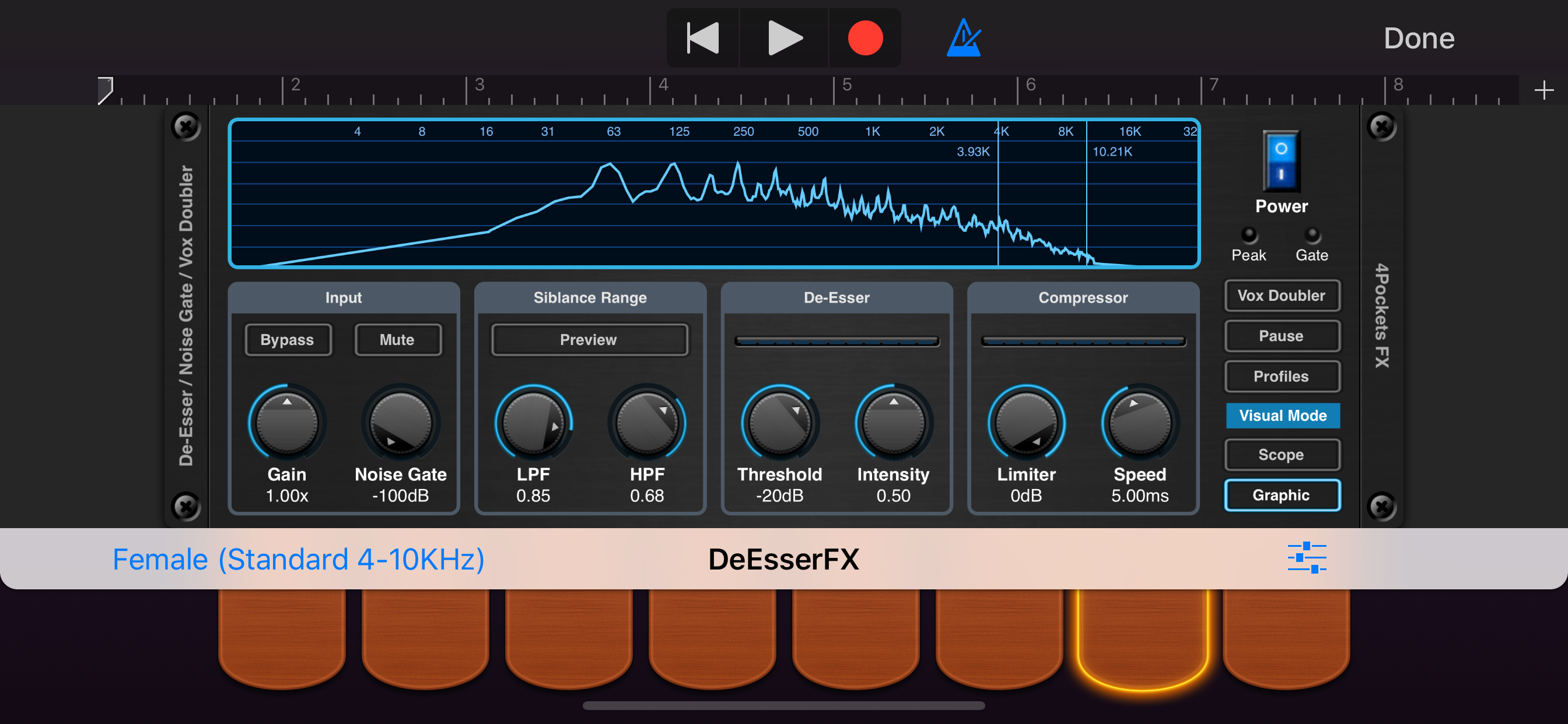The width and height of the screenshot is (1568, 724).
Task: Click the LPF knob
Action: (x=533, y=423)
